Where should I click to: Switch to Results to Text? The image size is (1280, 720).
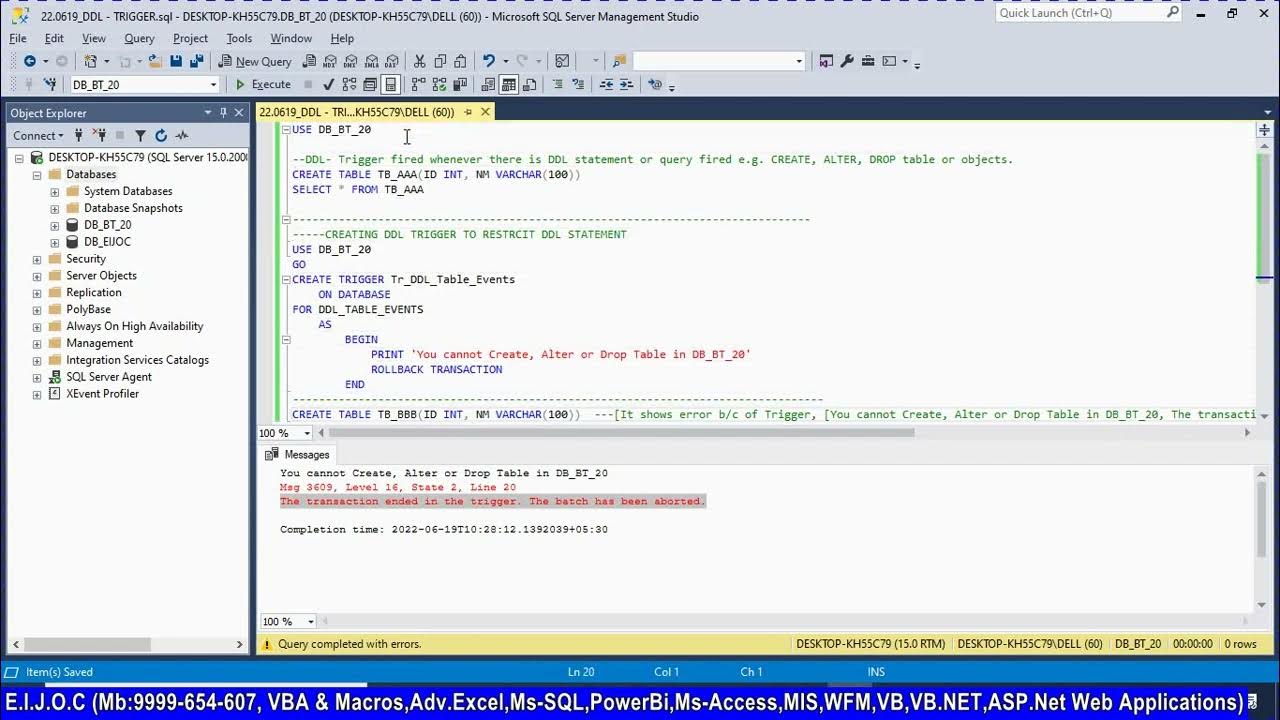pos(488,85)
